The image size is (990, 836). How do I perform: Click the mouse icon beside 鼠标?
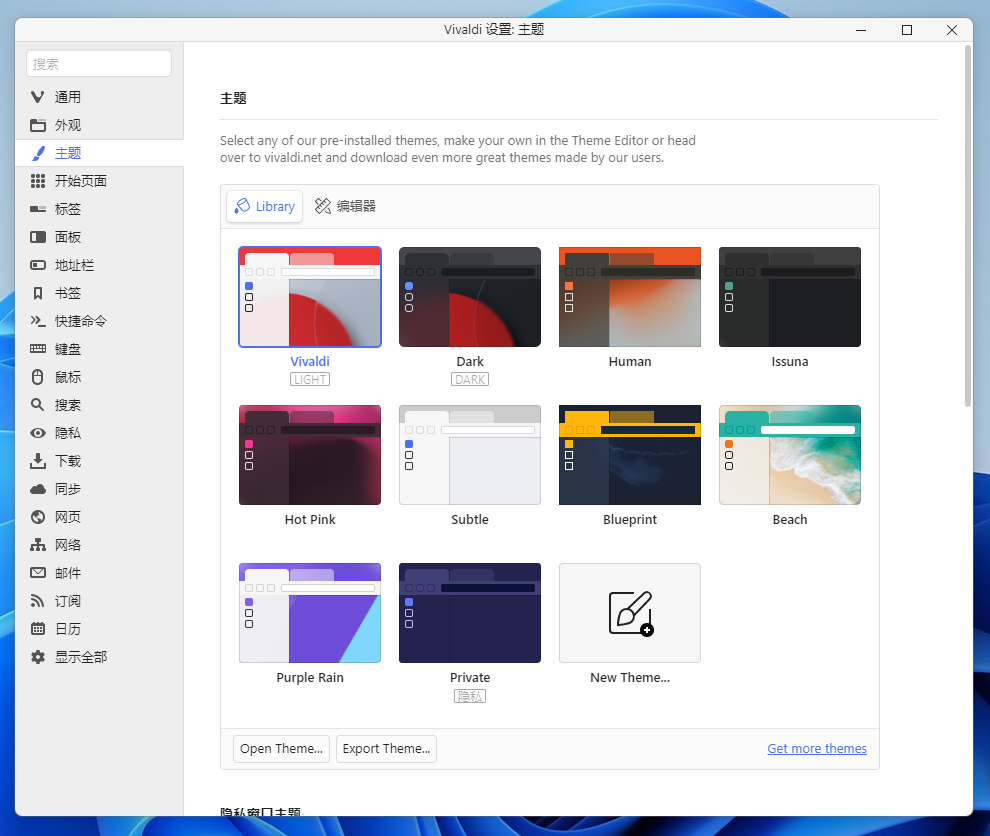(38, 377)
